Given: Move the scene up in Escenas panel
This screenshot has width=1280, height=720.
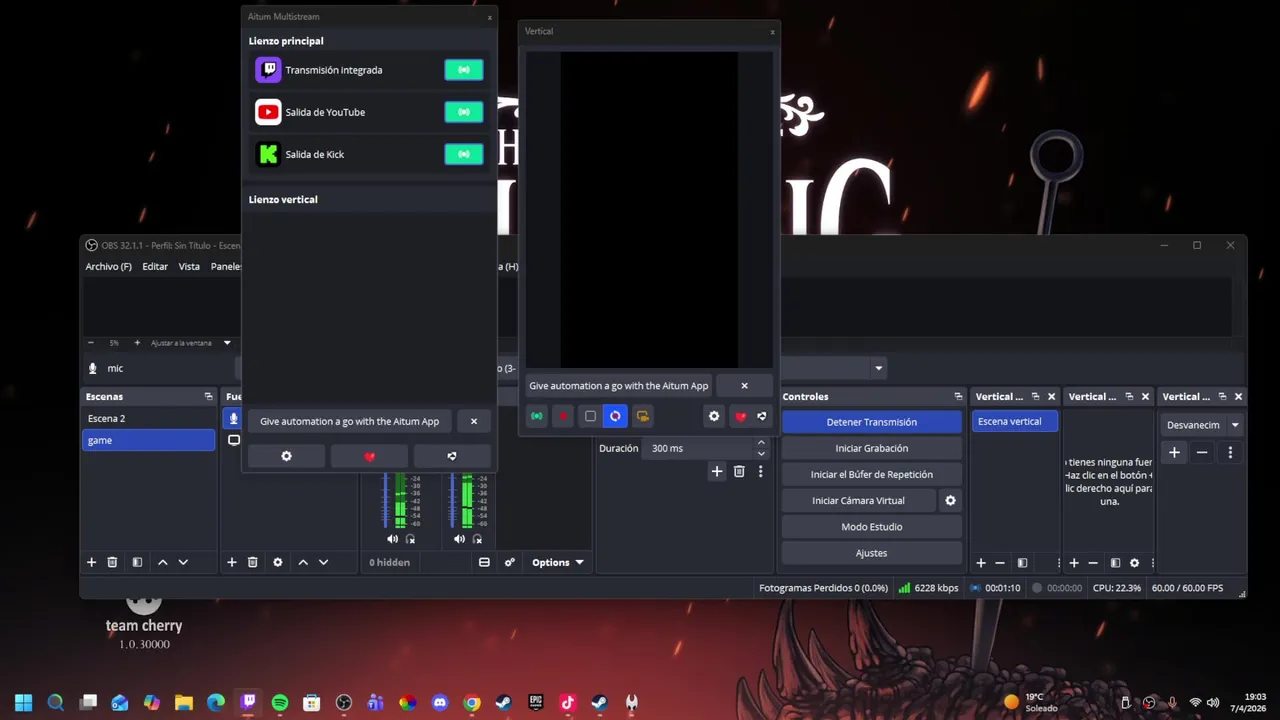Looking at the screenshot, I should click(162, 562).
